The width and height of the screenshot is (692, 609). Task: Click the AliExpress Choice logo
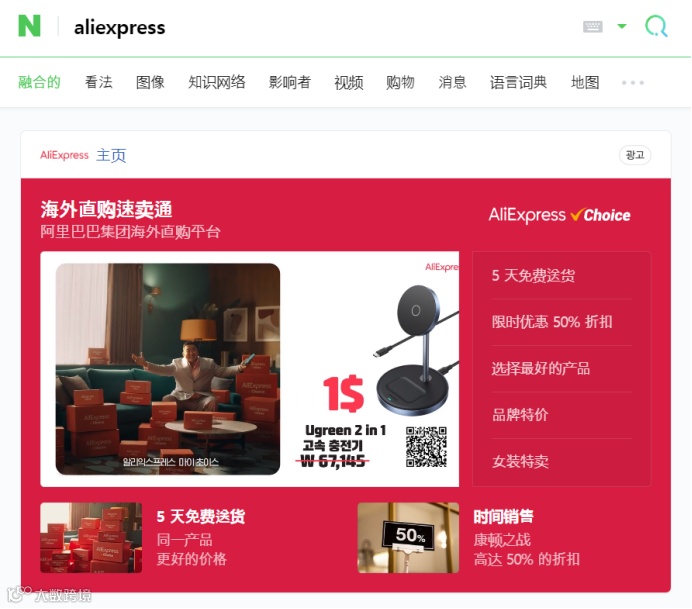[559, 215]
